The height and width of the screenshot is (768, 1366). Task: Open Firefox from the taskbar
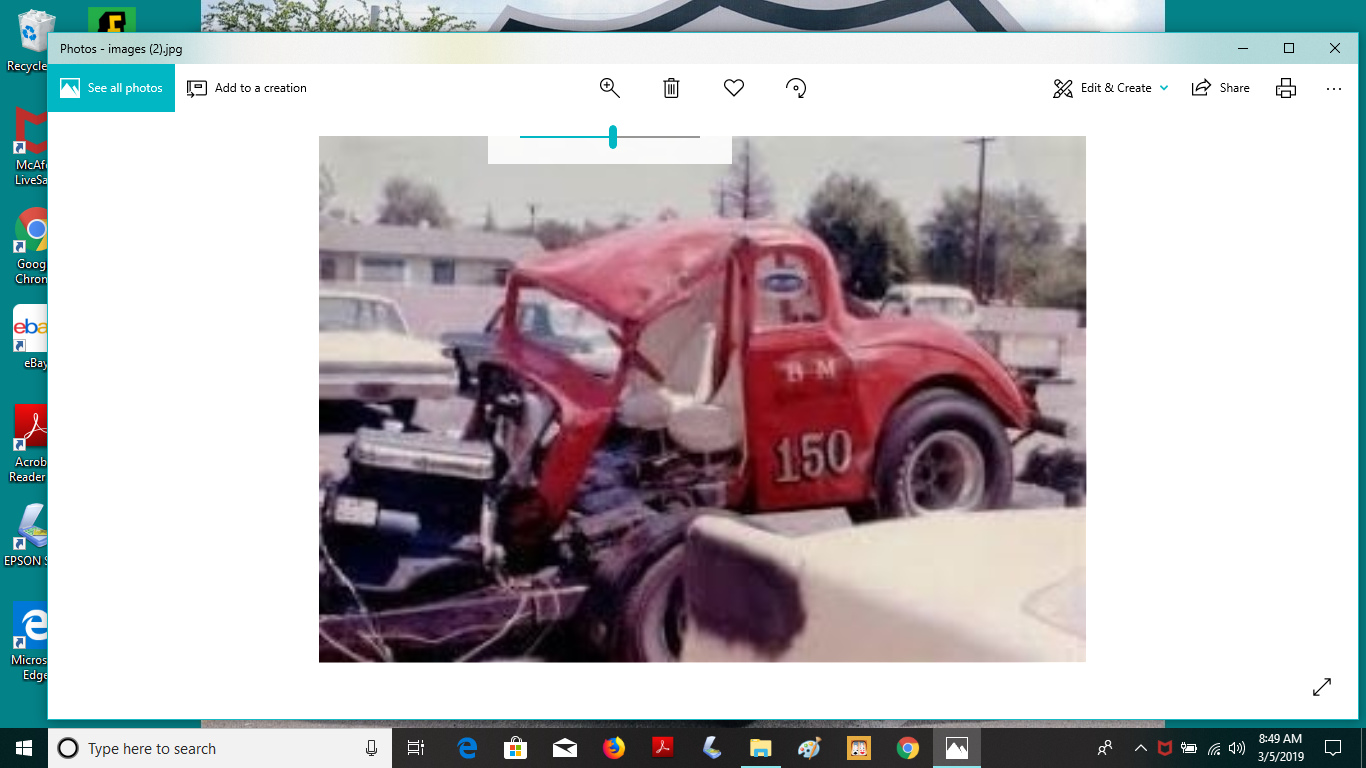[x=614, y=748]
